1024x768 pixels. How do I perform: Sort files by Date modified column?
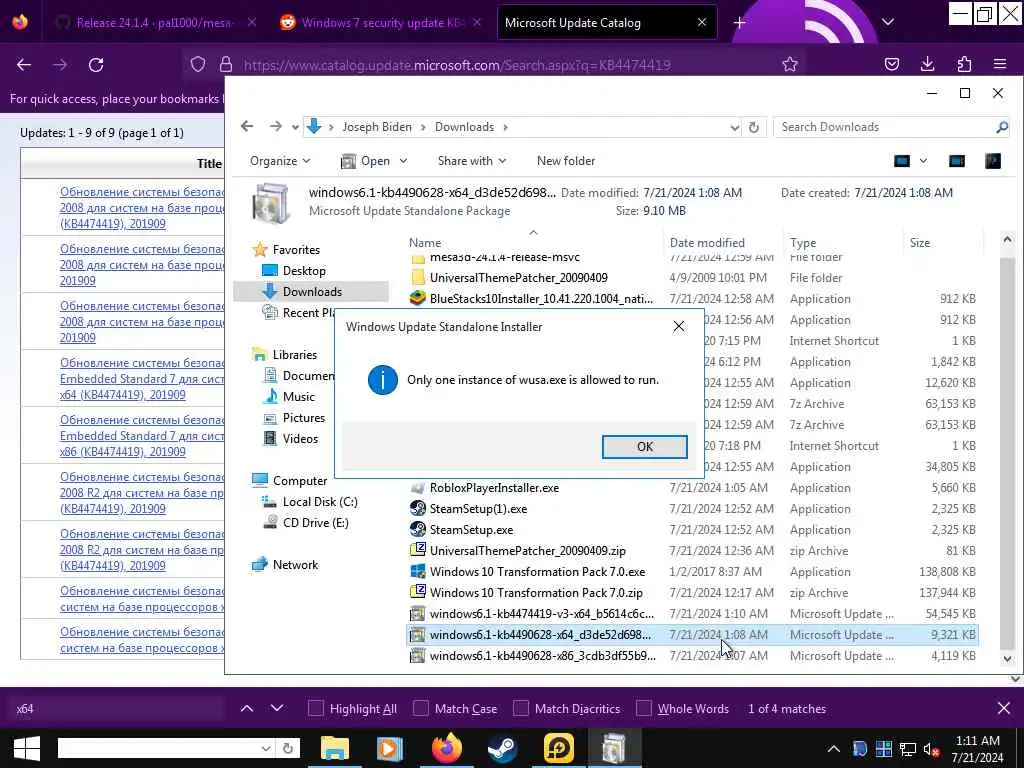click(707, 242)
